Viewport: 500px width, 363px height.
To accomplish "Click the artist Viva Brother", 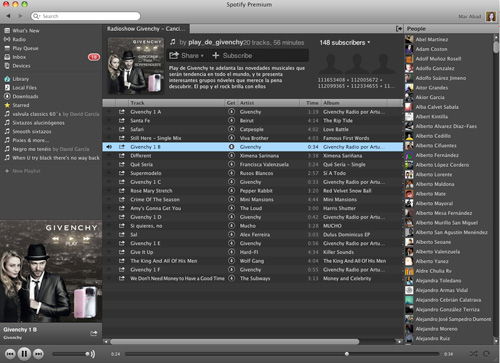I will coord(254,138).
